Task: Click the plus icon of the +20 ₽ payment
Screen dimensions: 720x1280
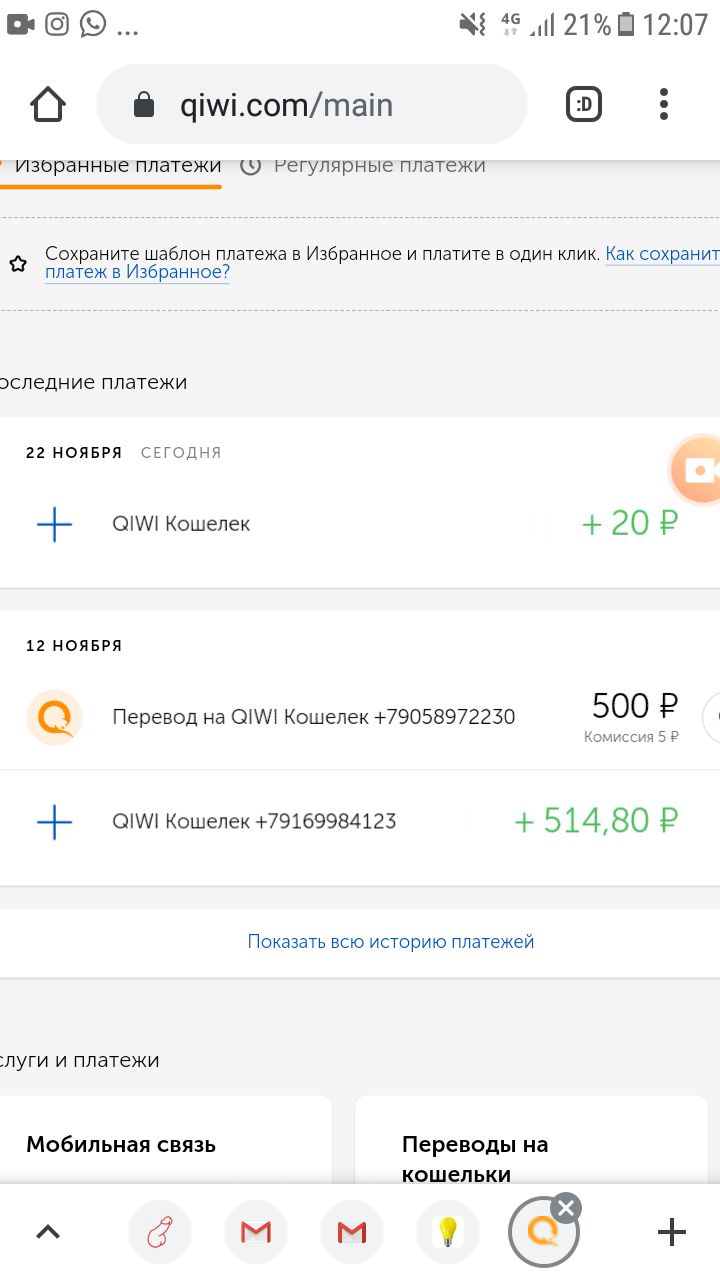Action: tap(54, 524)
